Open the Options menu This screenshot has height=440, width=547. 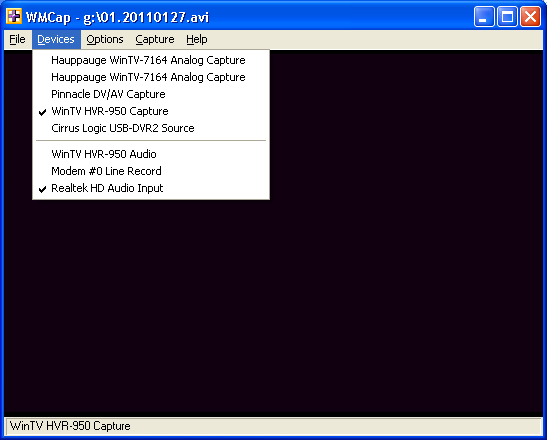point(105,39)
